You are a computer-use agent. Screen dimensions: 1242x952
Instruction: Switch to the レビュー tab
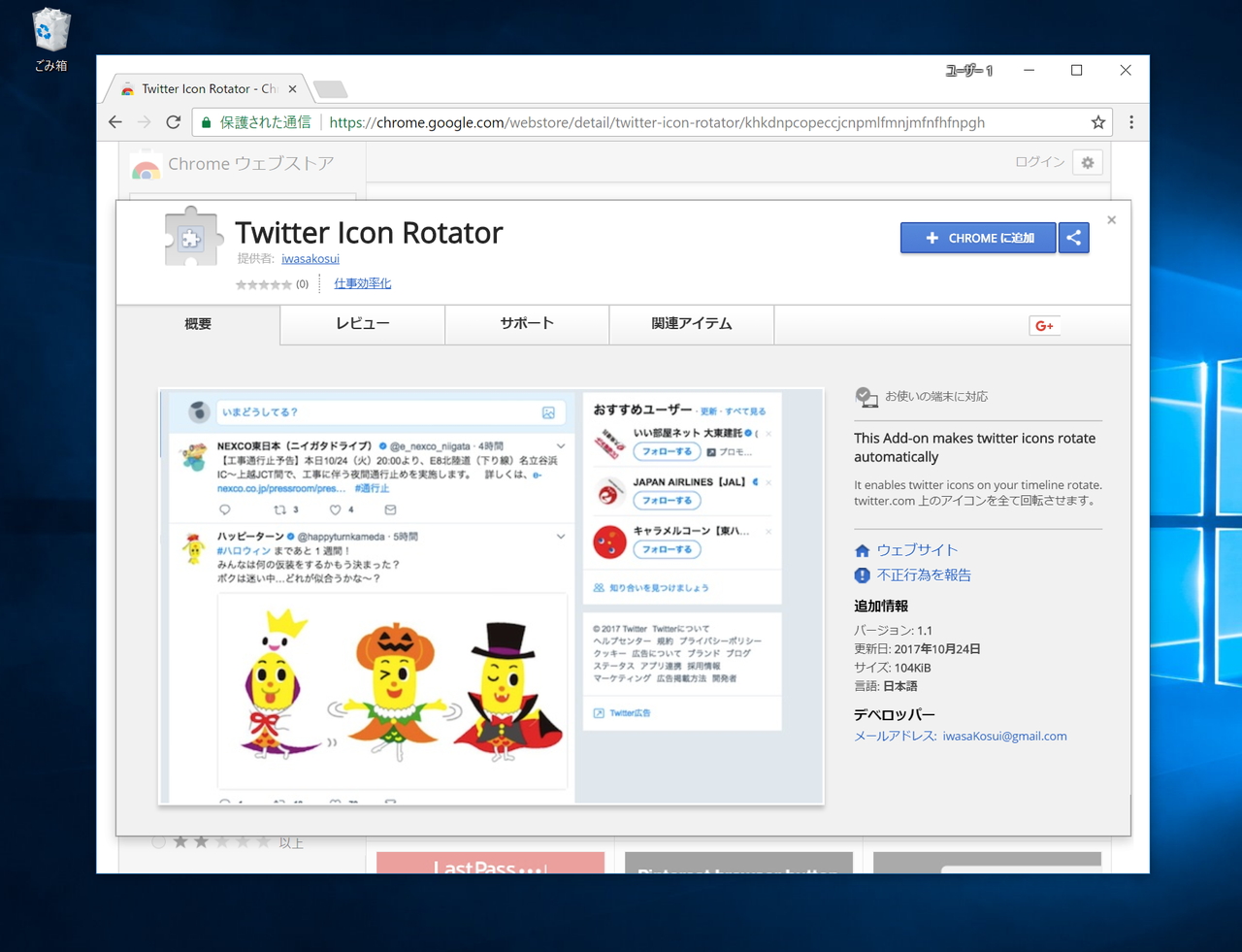(x=361, y=324)
